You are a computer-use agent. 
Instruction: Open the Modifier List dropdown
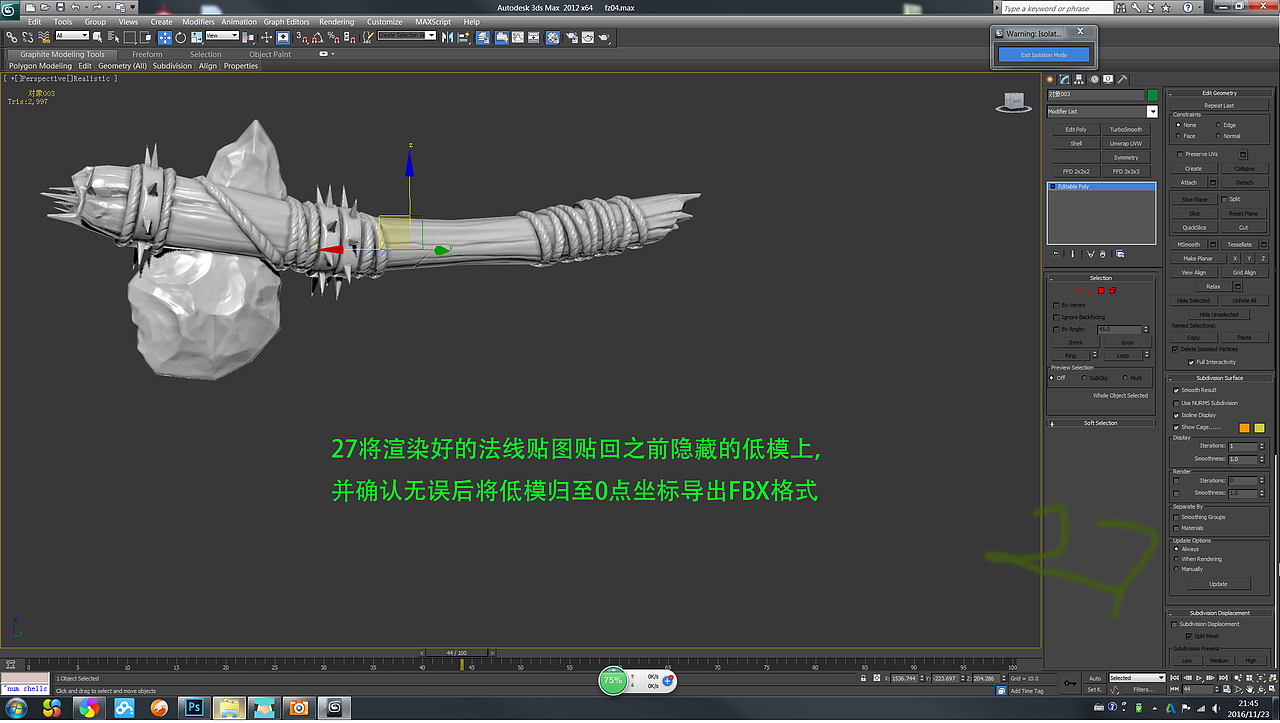click(1152, 111)
